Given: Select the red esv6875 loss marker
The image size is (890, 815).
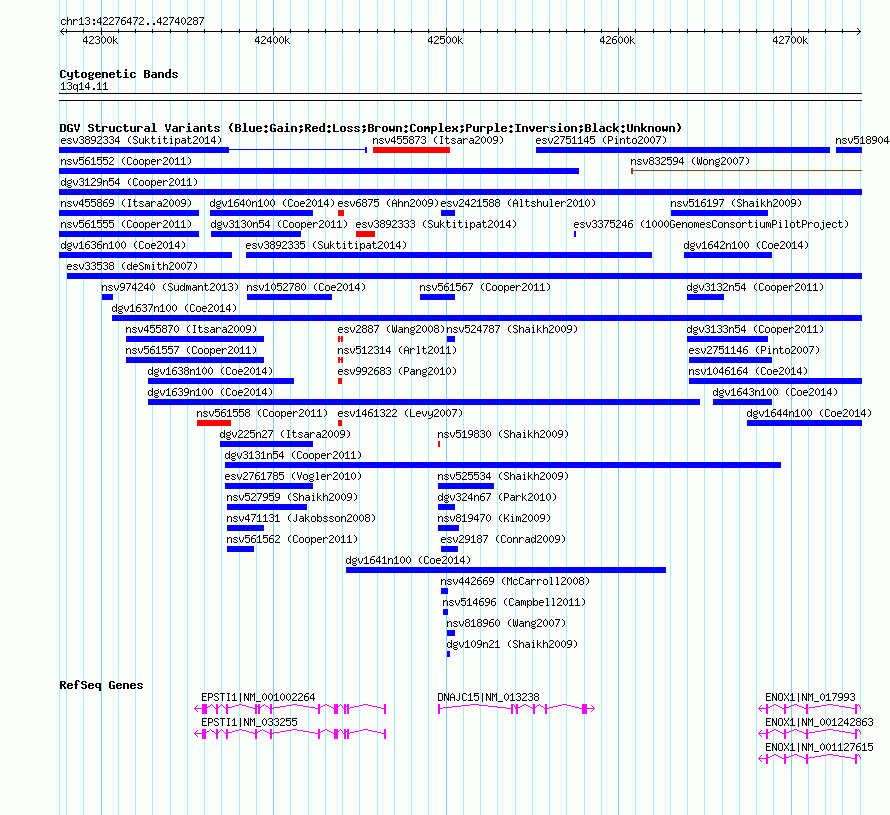Looking at the screenshot, I should coord(341,213).
